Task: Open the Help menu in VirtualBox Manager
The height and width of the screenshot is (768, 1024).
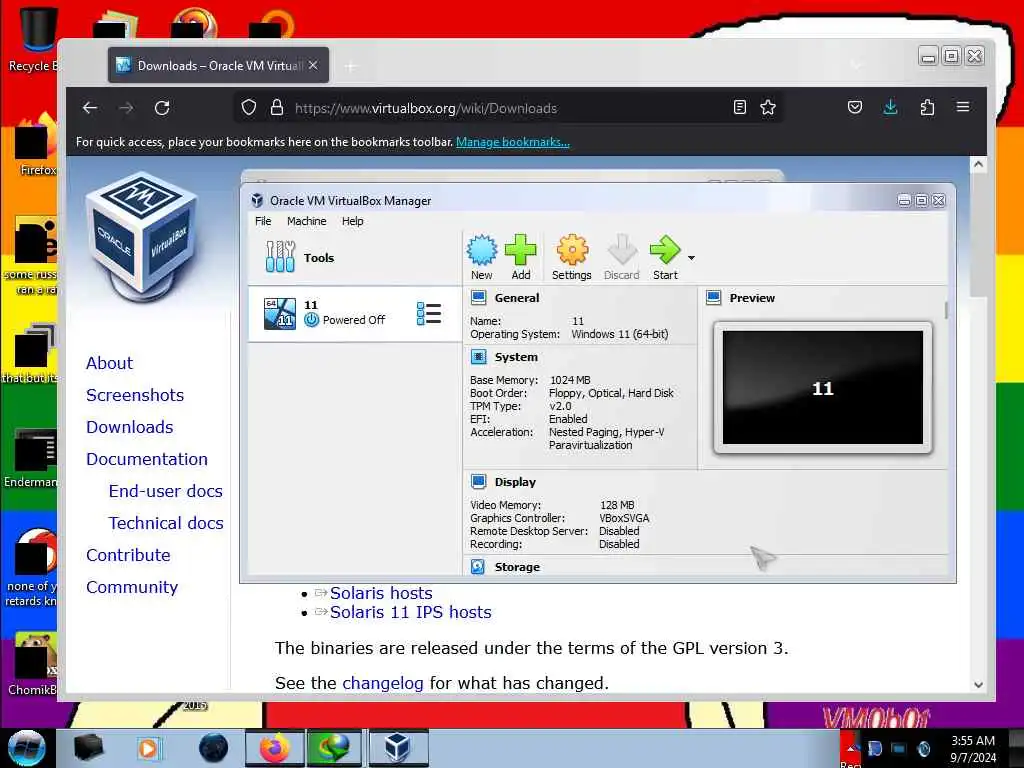Action: (353, 221)
